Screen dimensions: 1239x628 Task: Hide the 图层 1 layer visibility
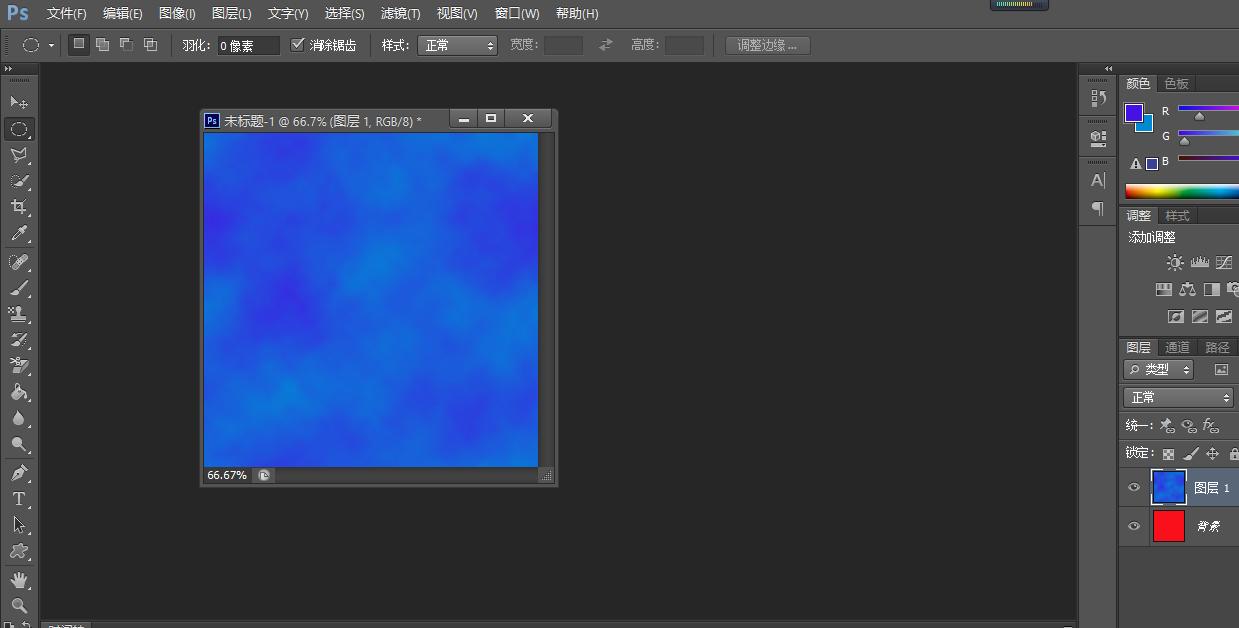point(1133,487)
